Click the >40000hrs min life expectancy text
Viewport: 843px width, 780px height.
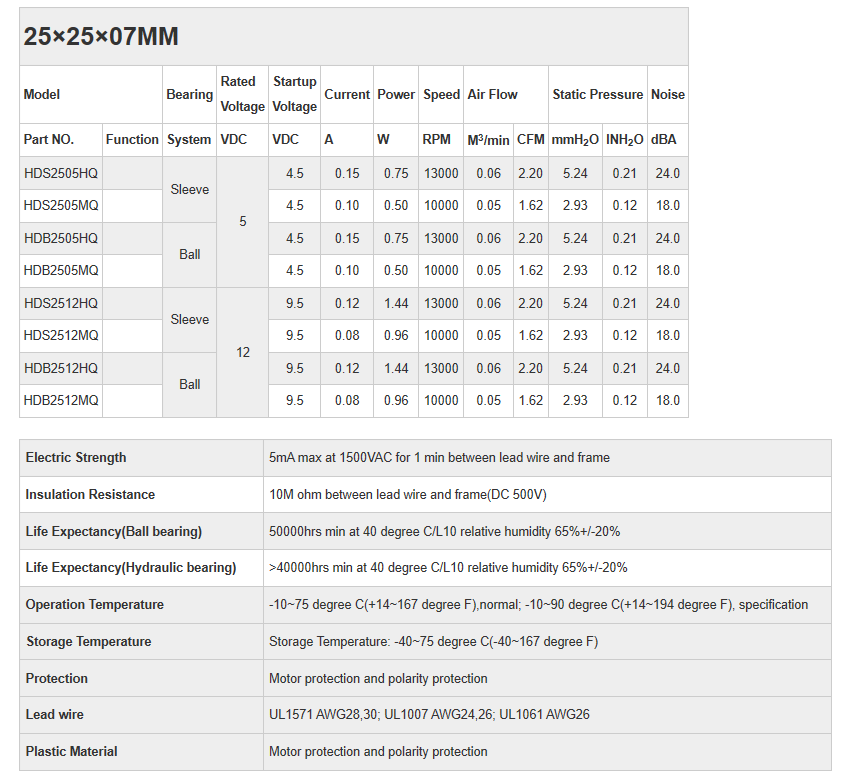(x=448, y=568)
